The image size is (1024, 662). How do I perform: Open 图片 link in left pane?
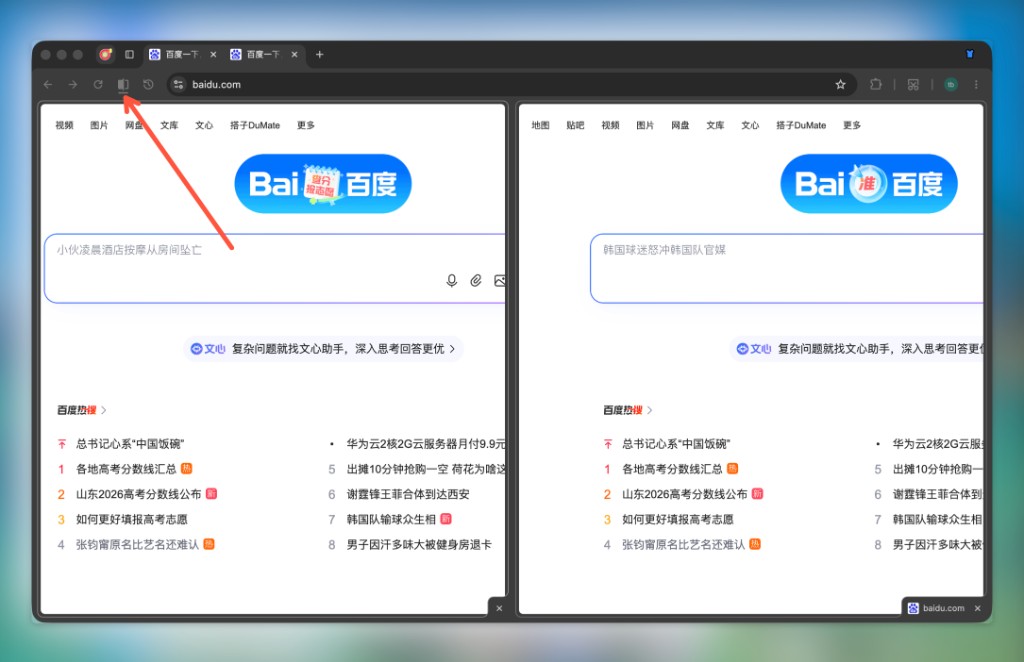99,125
